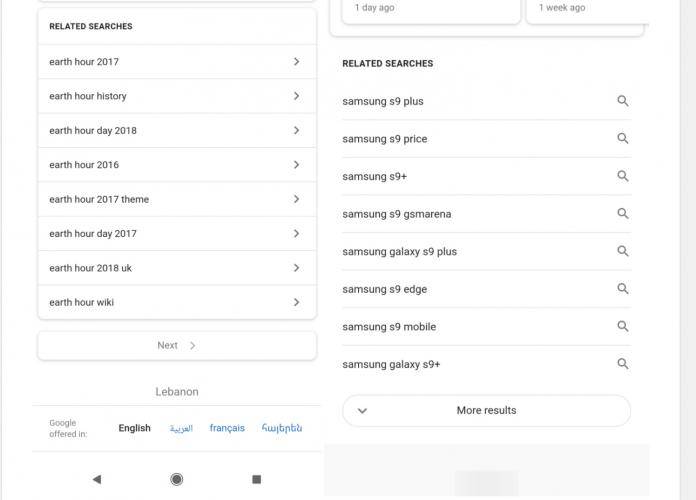This screenshot has width=696, height=500.
Task: Click search icon beside samsung s9 mobile
Action: (623, 326)
